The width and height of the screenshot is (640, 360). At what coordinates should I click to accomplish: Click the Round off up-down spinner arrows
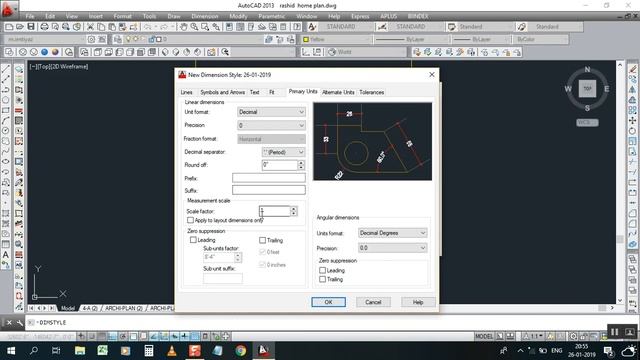(301, 165)
